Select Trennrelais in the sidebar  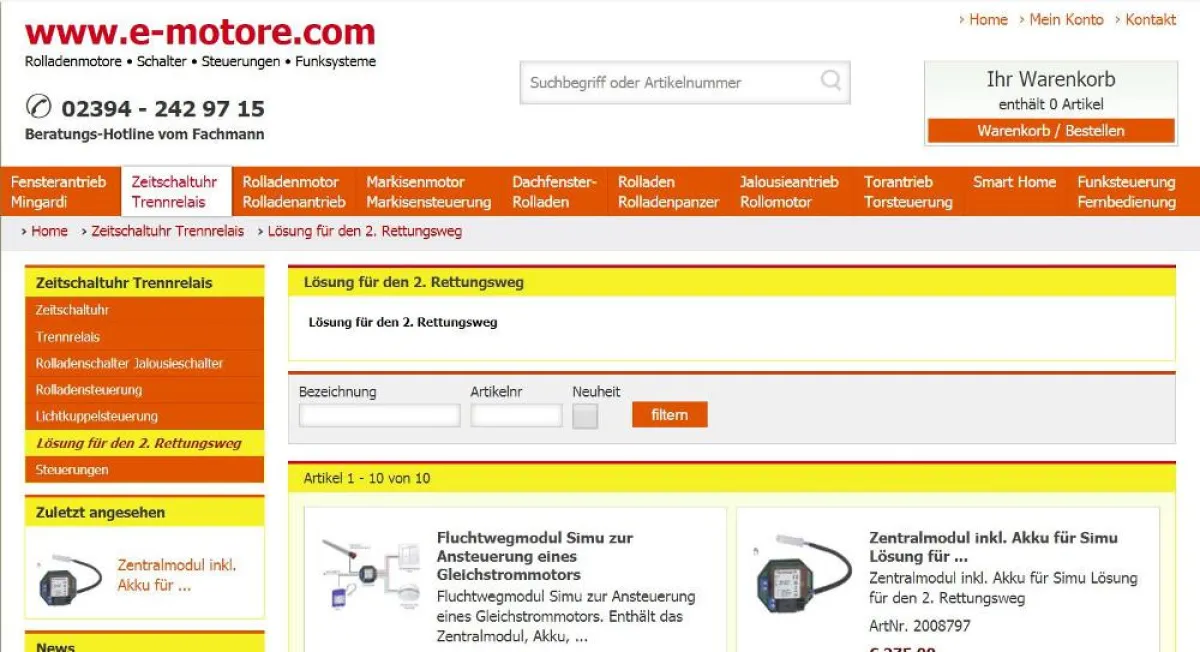coord(66,337)
